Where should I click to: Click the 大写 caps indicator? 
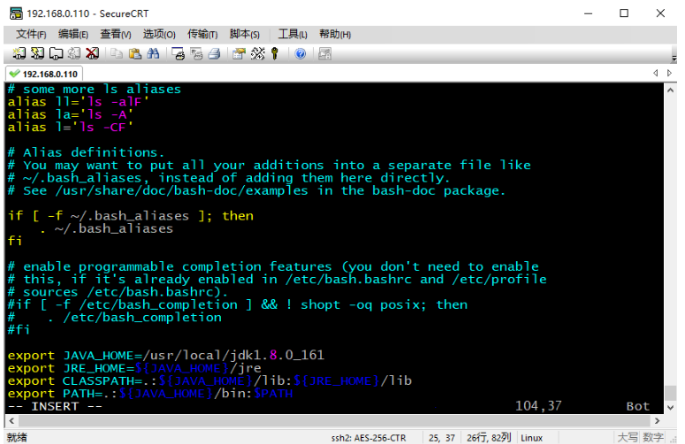click(x=627, y=437)
